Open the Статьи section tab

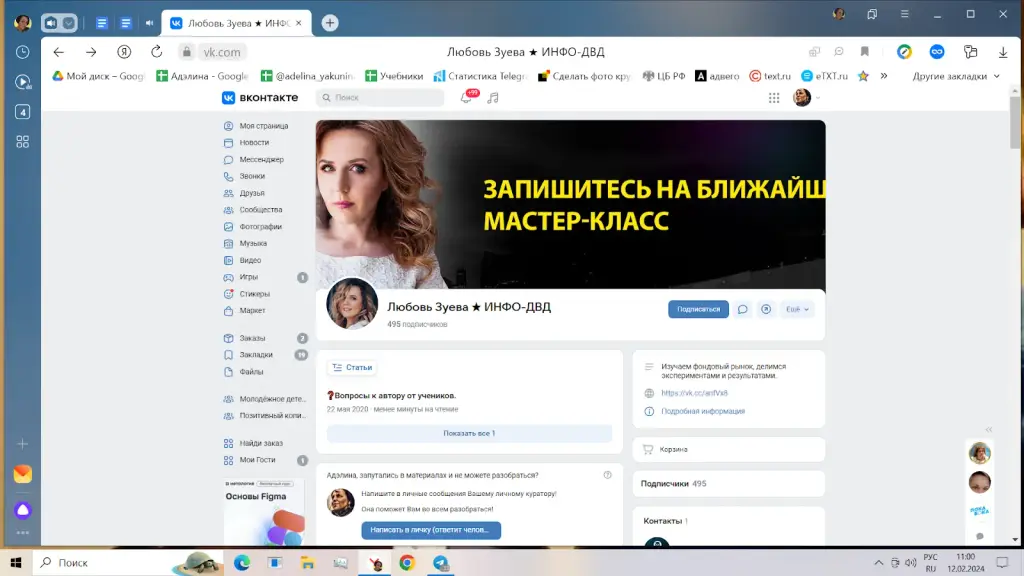[352, 368]
